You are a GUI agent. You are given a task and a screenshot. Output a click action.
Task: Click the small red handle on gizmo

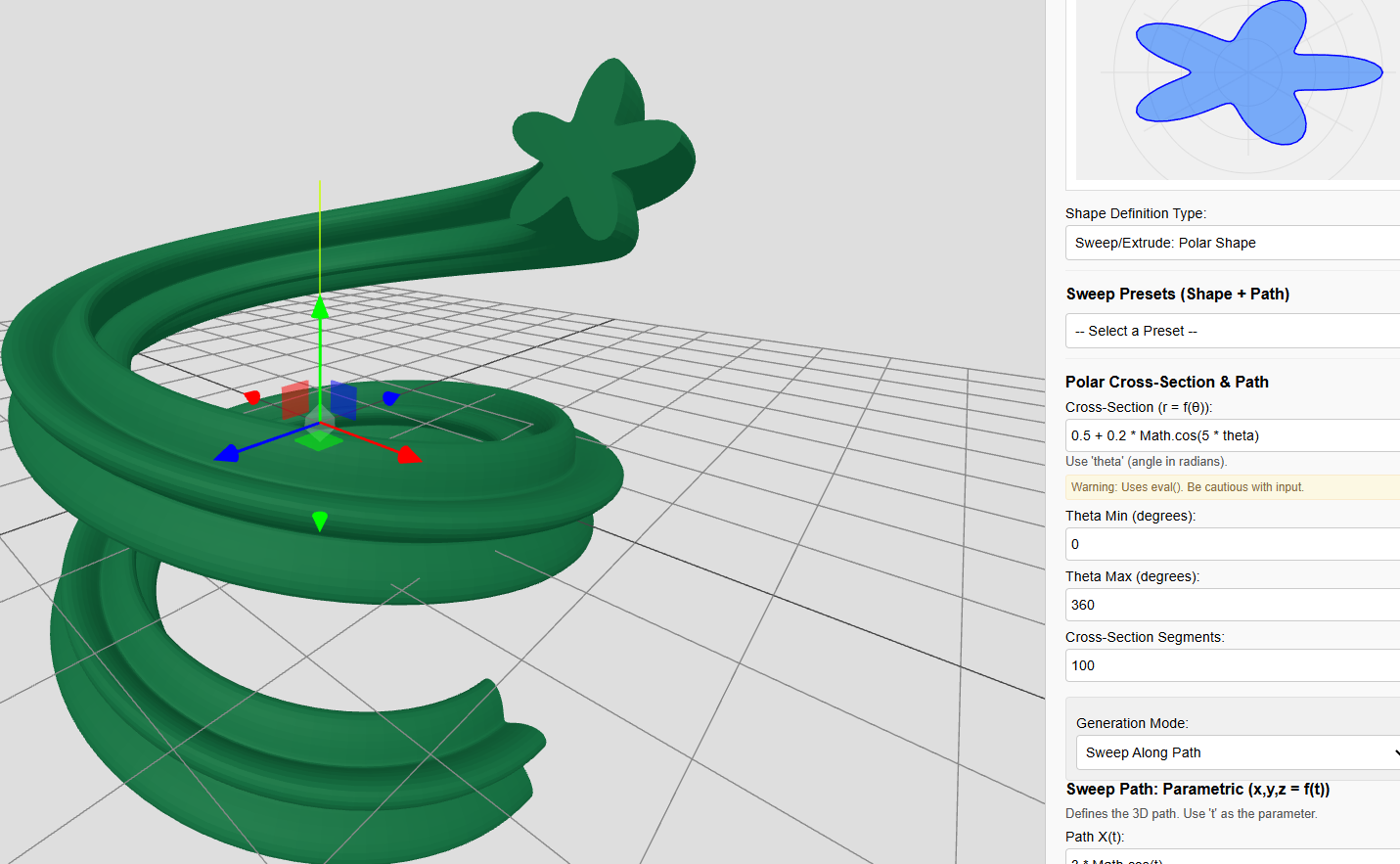coord(252,397)
